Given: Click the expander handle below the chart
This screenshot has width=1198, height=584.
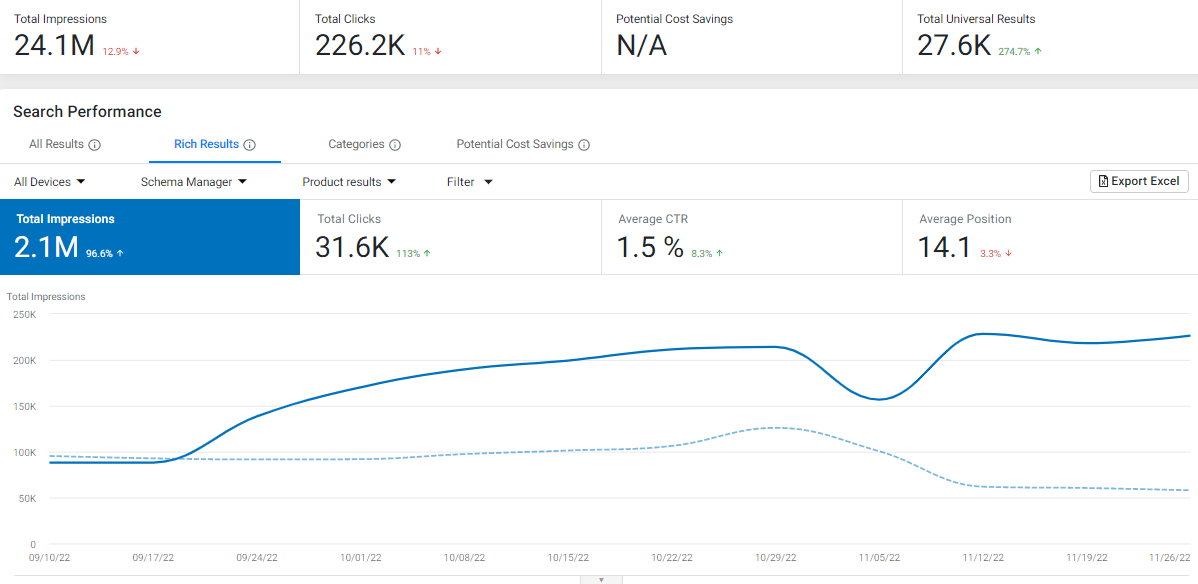Looking at the screenshot, I should point(601,578).
